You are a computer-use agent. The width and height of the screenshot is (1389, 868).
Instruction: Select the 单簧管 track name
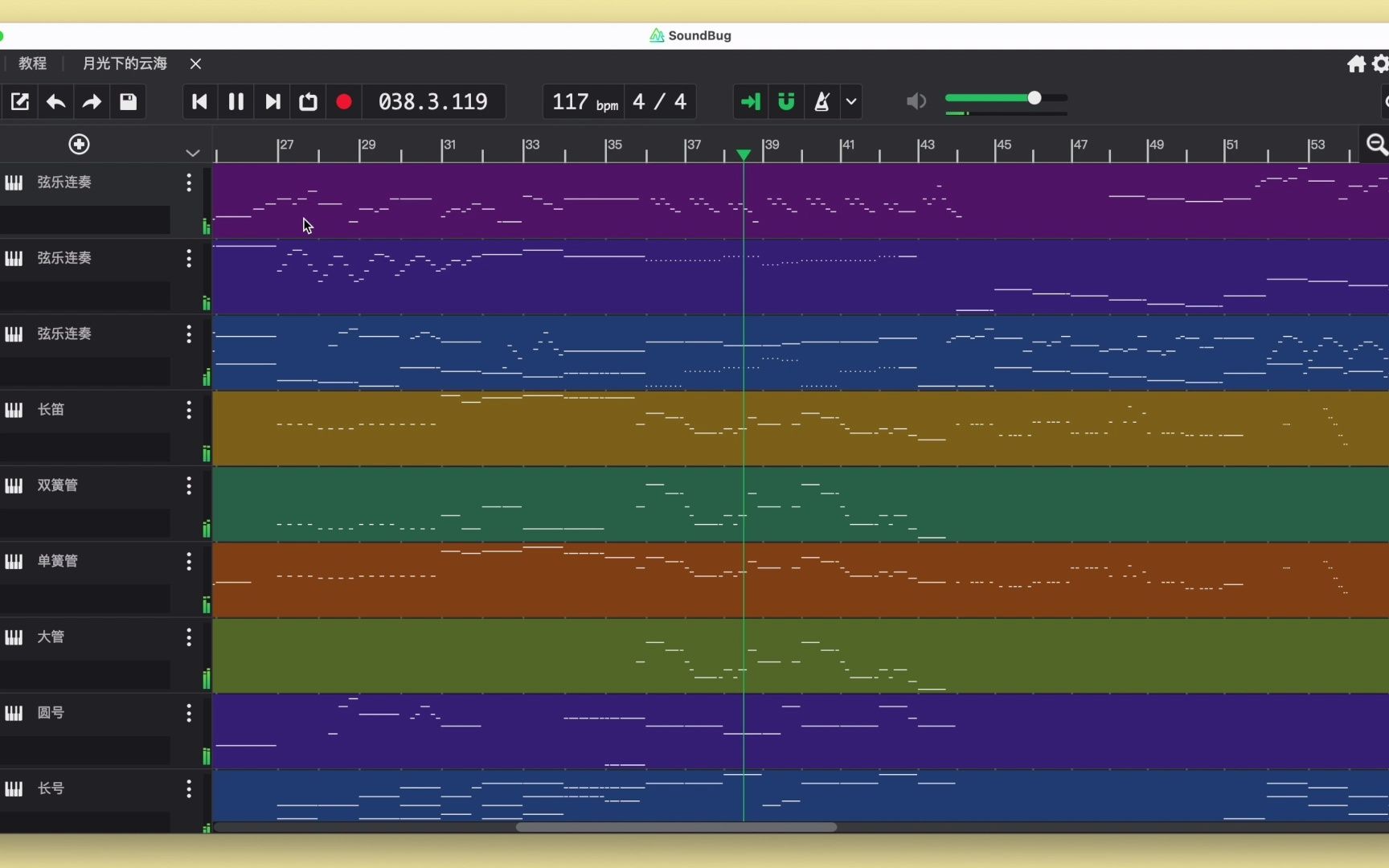point(58,561)
